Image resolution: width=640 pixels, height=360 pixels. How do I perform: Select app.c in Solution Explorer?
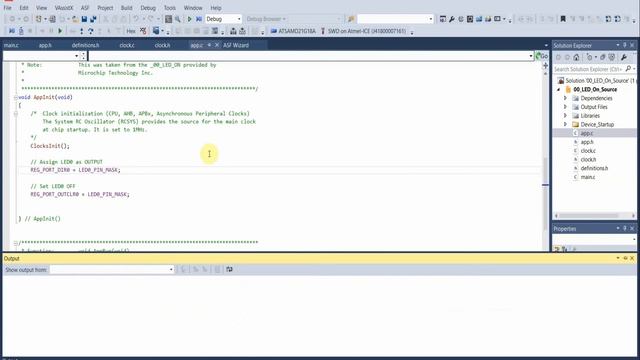(x=587, y=133)
